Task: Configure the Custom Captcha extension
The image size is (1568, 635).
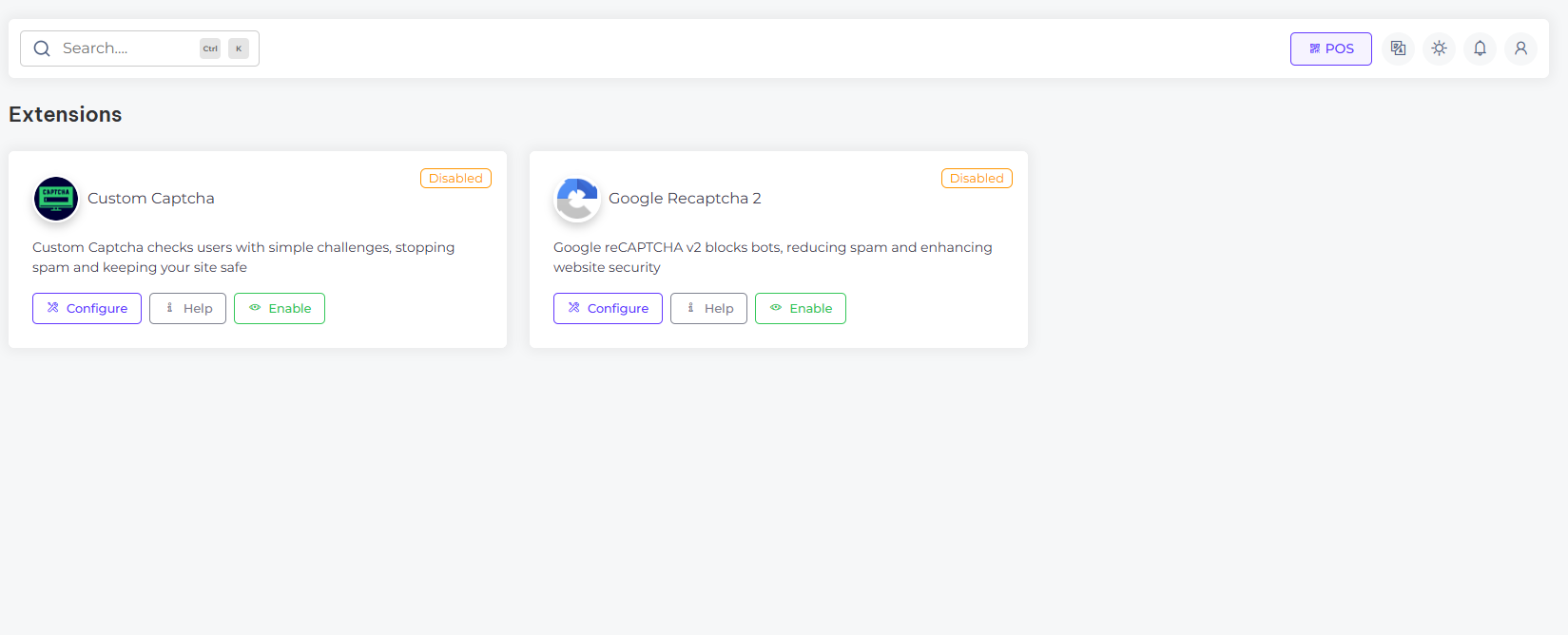Action: (87, 308)
